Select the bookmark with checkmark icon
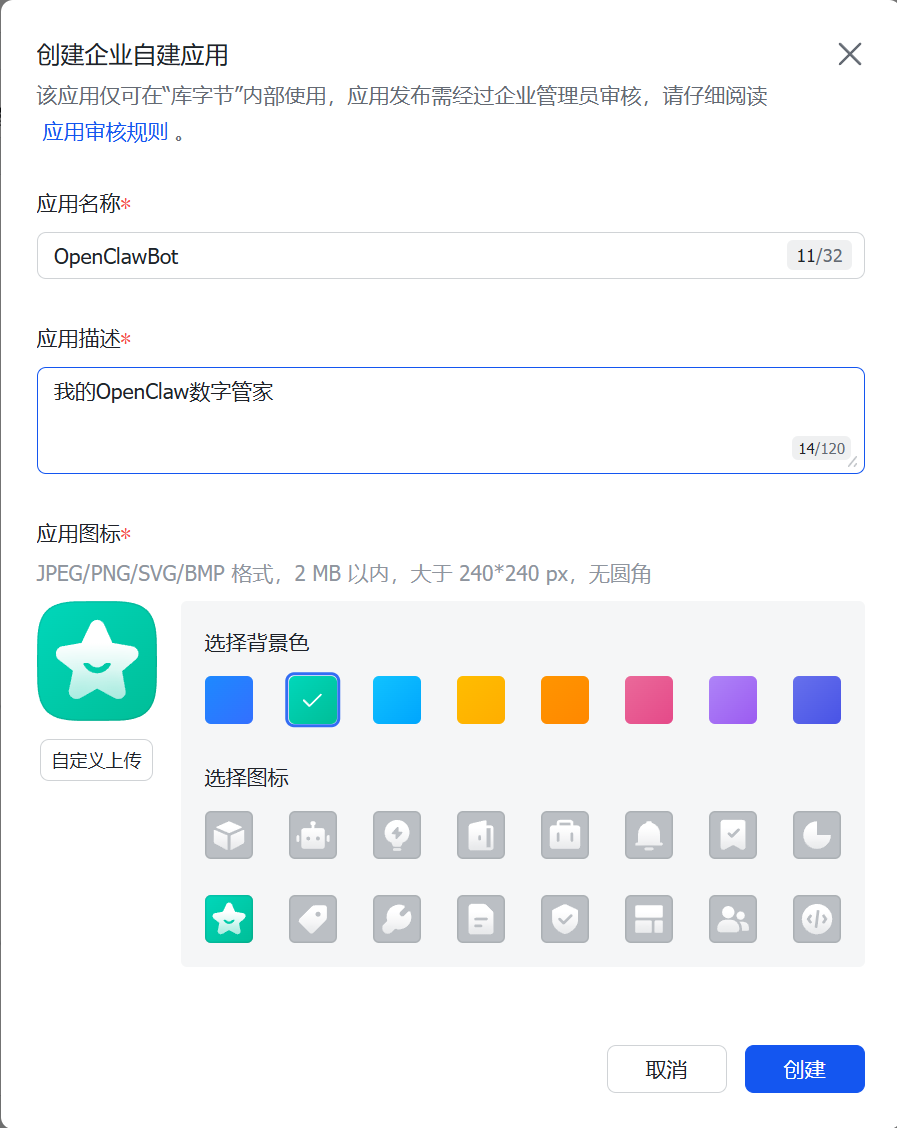The width and height of the screenshot is (897, 1128). (x=733, y=835)
